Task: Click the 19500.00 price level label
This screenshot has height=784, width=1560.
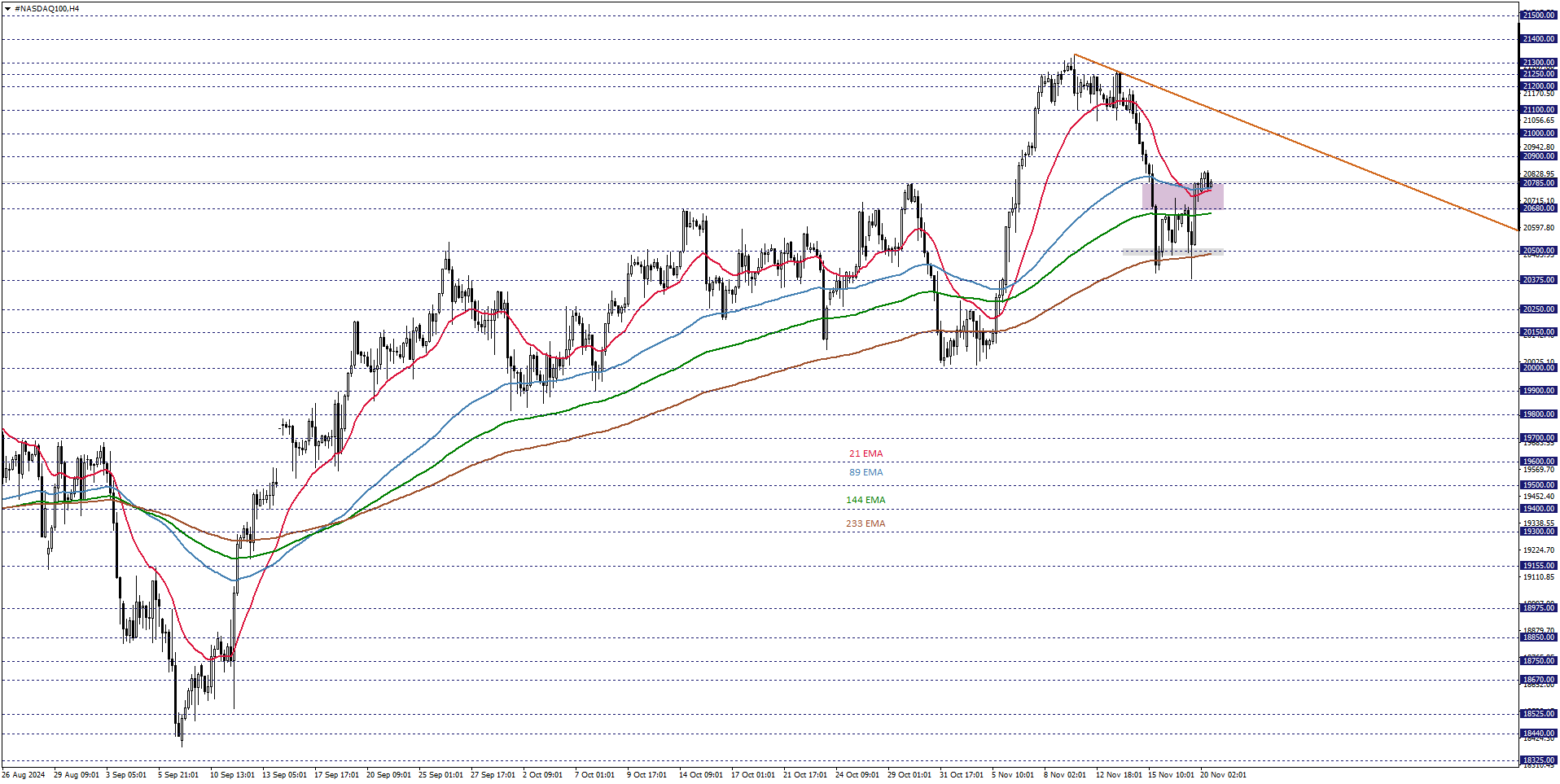Action: (x=1538, y=485)
